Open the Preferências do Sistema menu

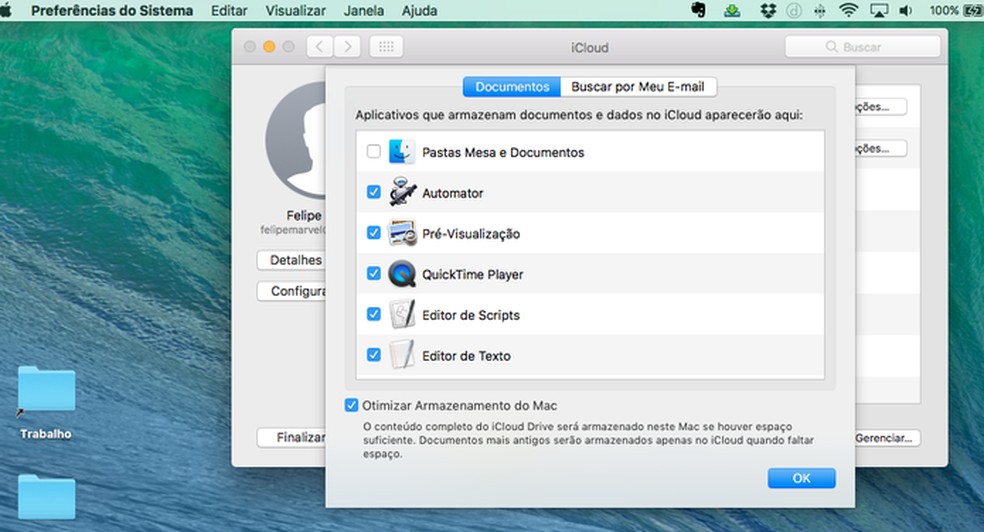click(x=112, y=11)
